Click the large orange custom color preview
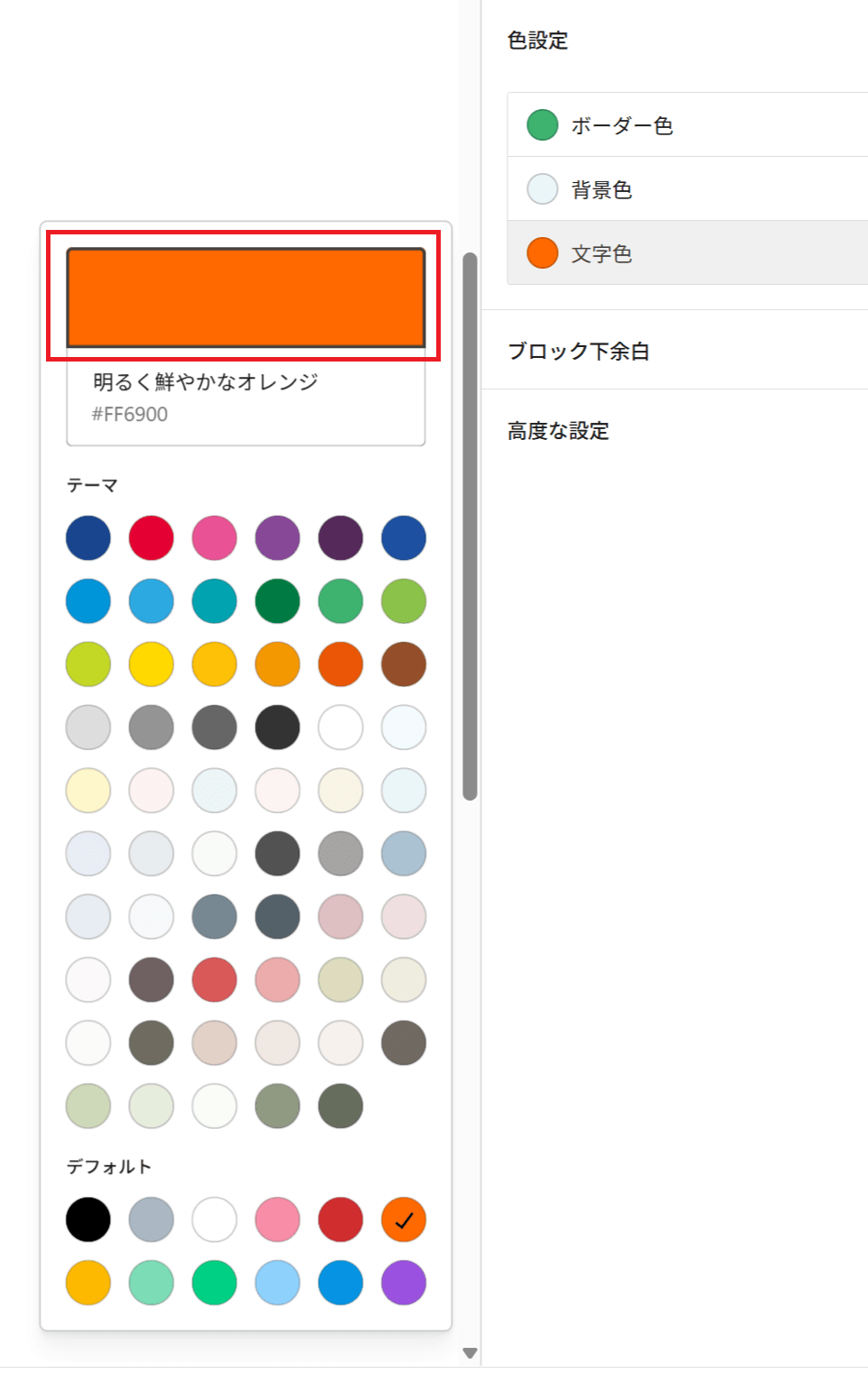The height and width of the screenshot is (1383, 868). pos(245,298)
